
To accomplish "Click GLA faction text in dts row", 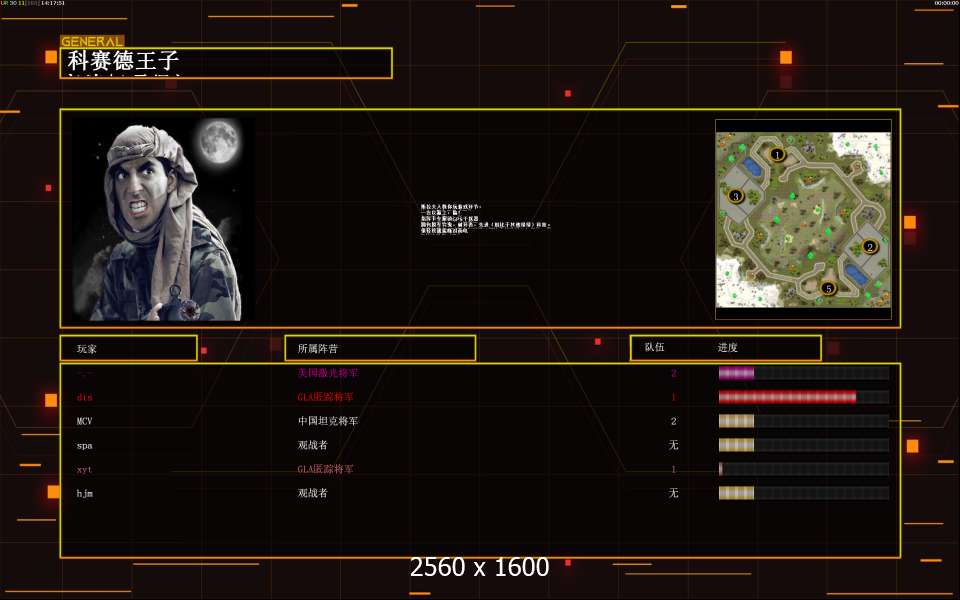I will pos(325,397).
